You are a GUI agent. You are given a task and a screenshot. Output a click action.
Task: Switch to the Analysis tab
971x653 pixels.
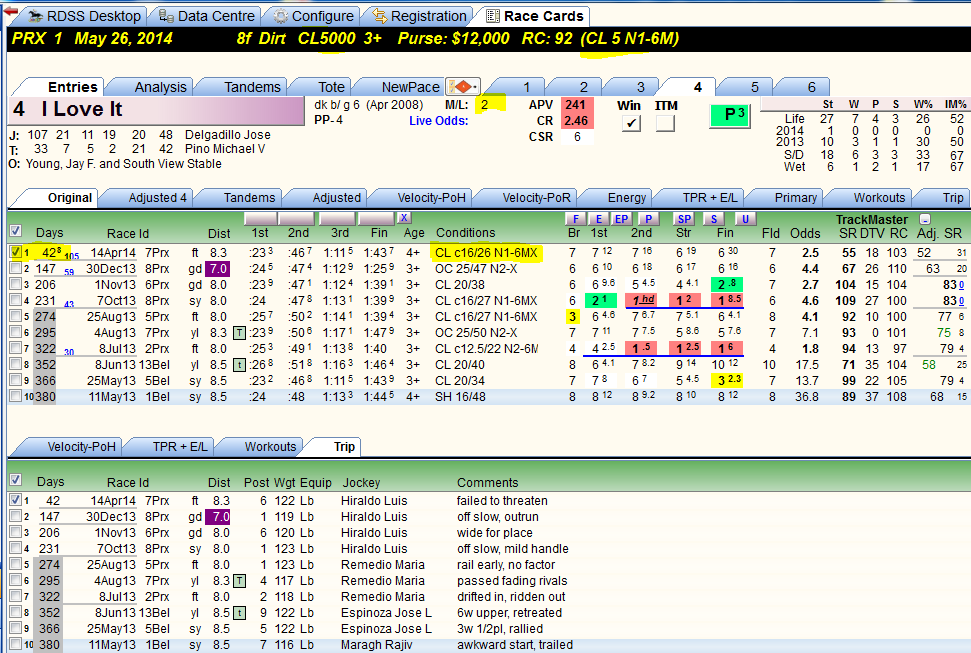[160, 87]
